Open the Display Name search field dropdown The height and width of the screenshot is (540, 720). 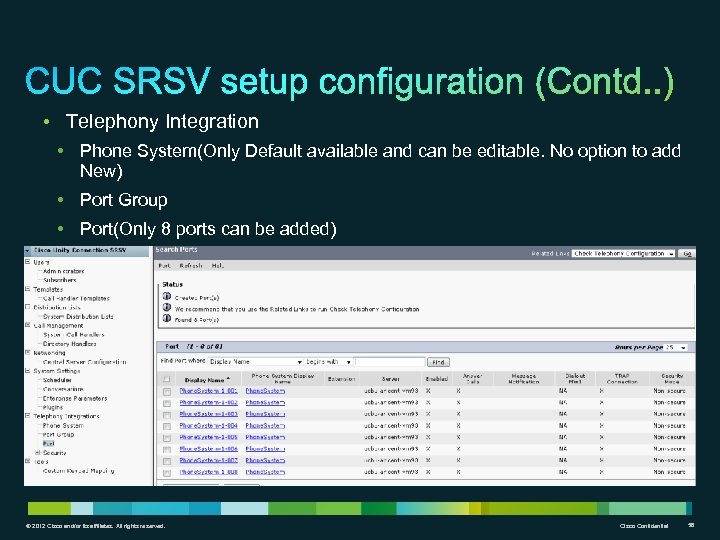(256, 362)
